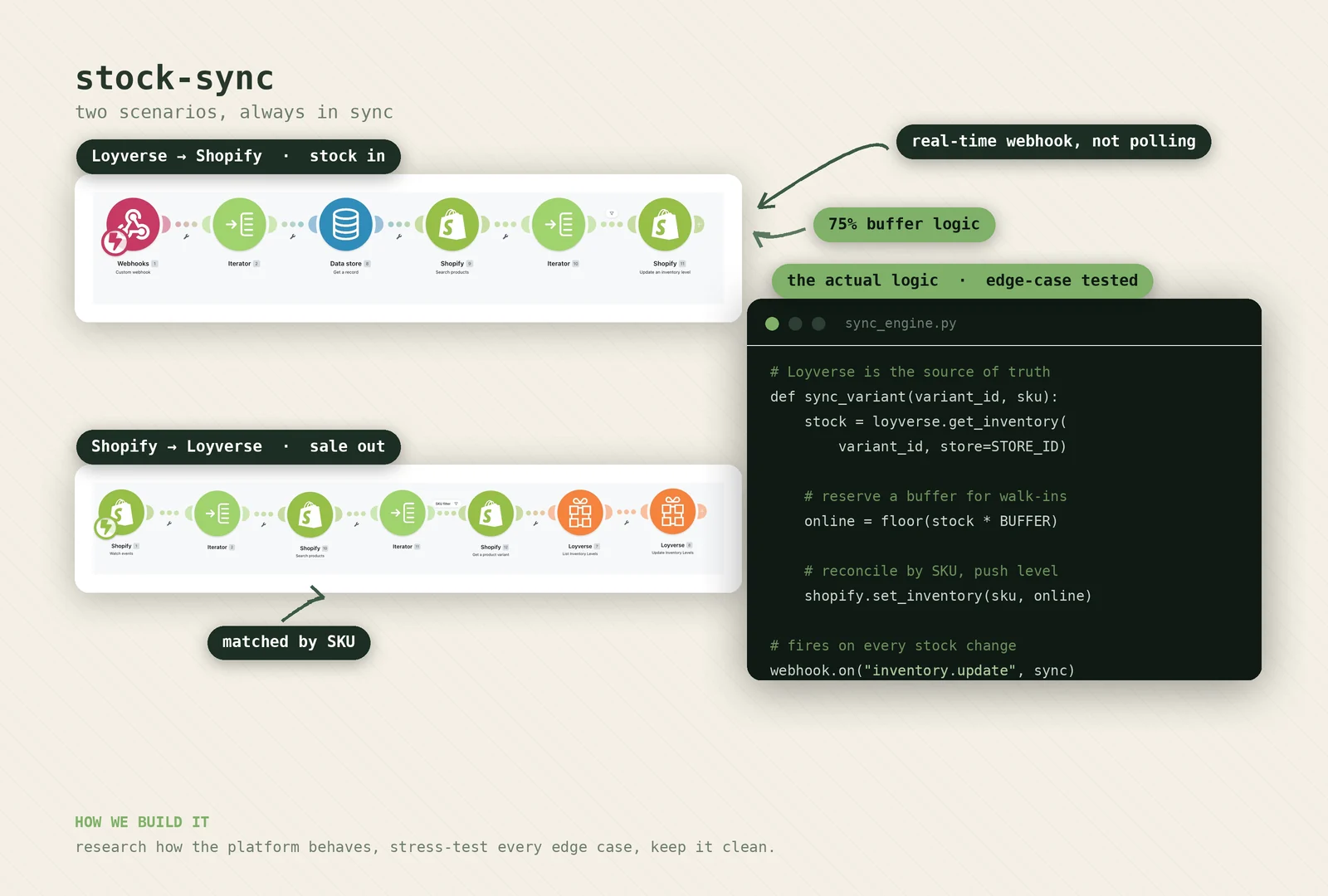Click comment reconcile by SKU, push level
1328x896 pixels.
[931, 571]
